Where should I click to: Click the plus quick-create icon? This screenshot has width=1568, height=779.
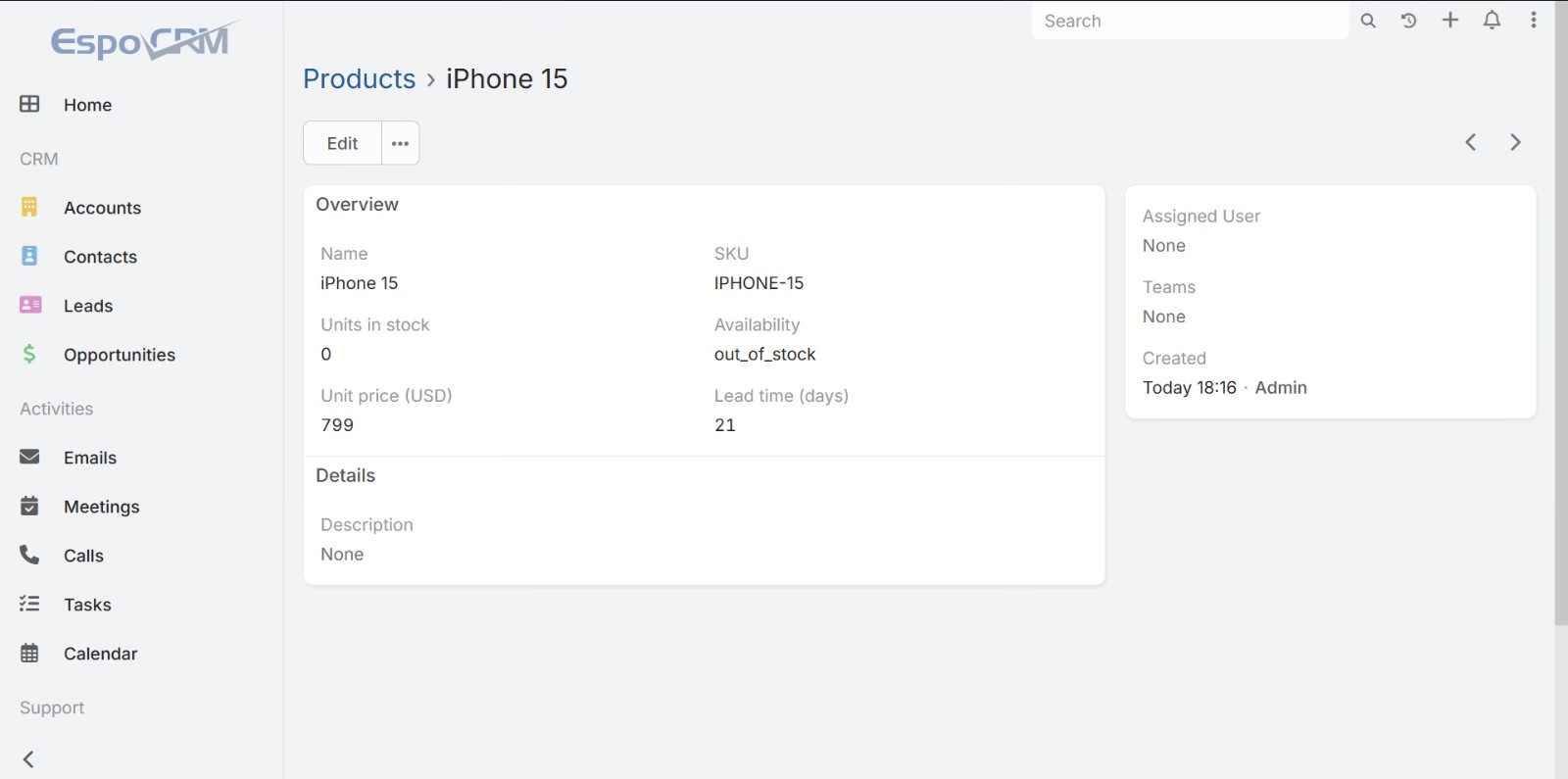pos(1450,21)
